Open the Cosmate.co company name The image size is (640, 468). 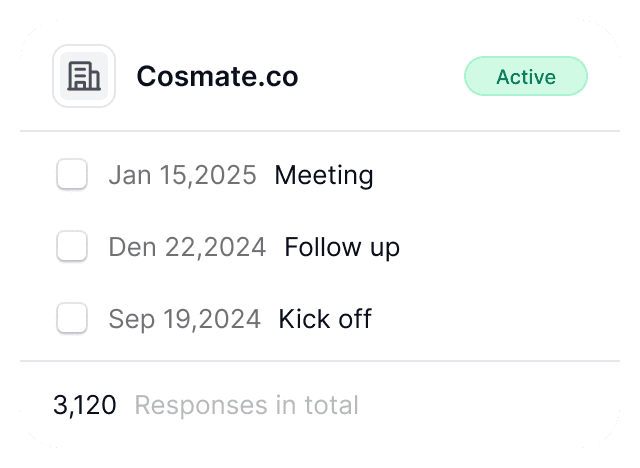pyautogui.click(x=217, y=76)
